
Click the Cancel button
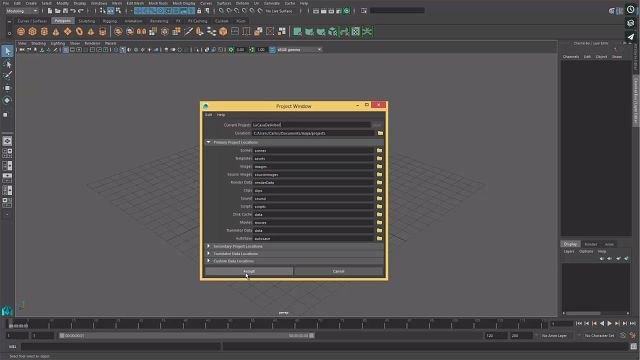click(x=338, y=271)
